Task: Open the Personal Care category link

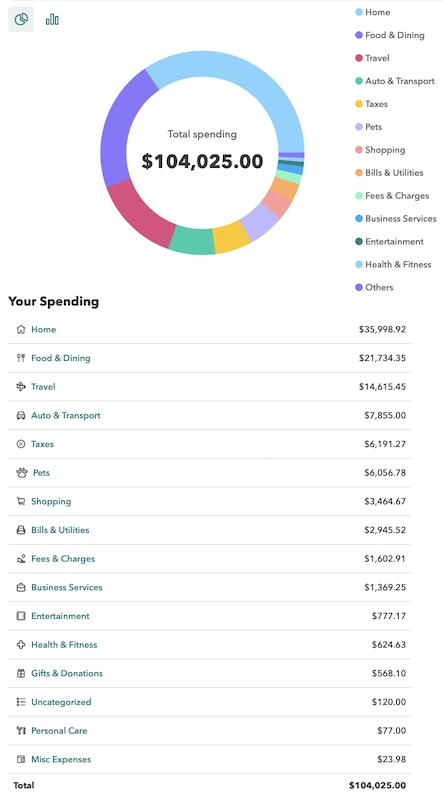Action: click(59, 731)
